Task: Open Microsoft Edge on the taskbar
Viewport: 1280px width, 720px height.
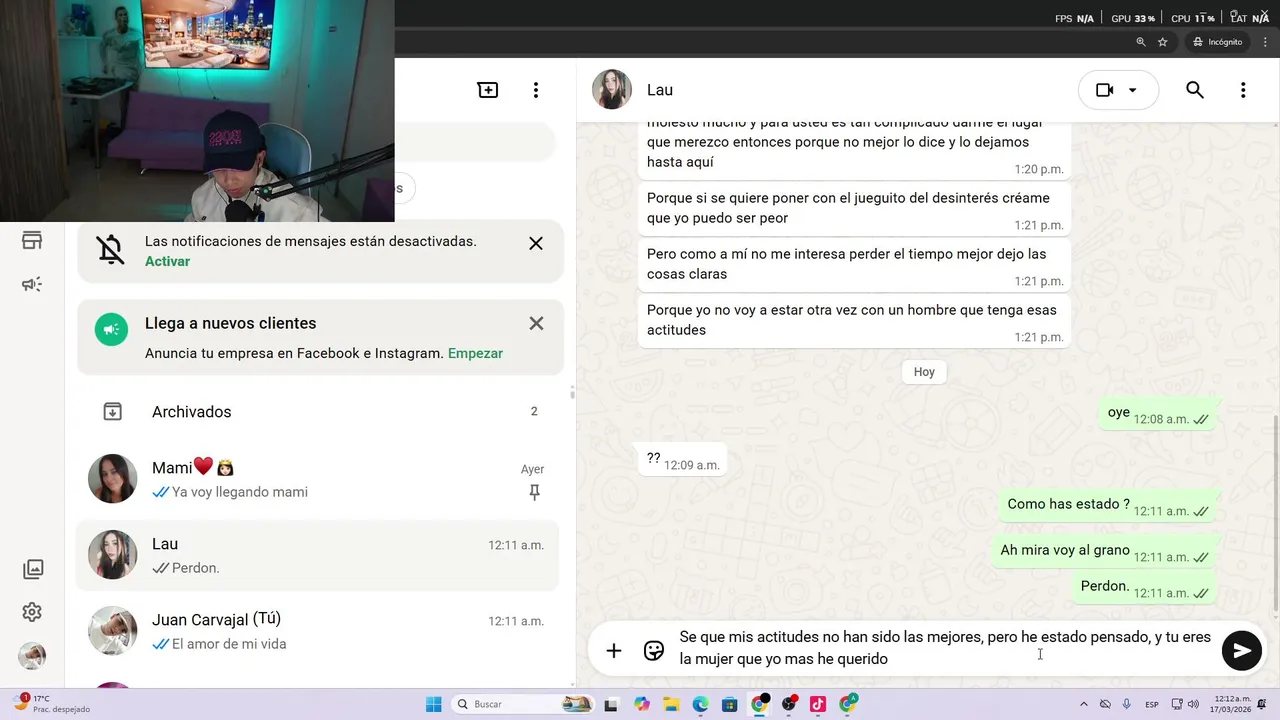Action: pyautogui.click(x=701, y=704)
